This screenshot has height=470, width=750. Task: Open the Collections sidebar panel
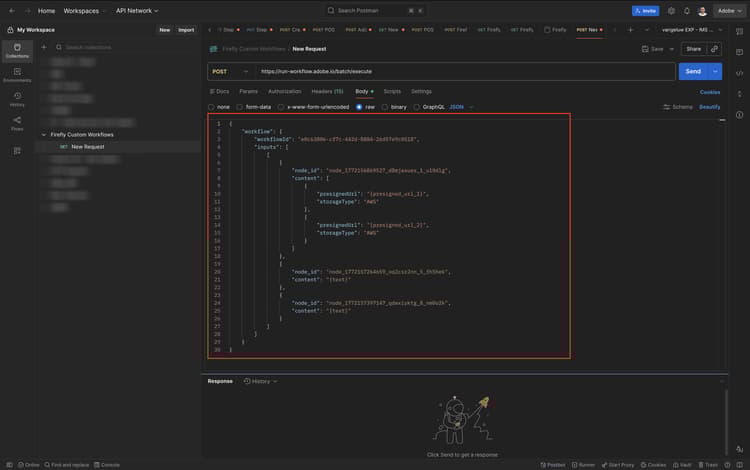pos(17,50)
